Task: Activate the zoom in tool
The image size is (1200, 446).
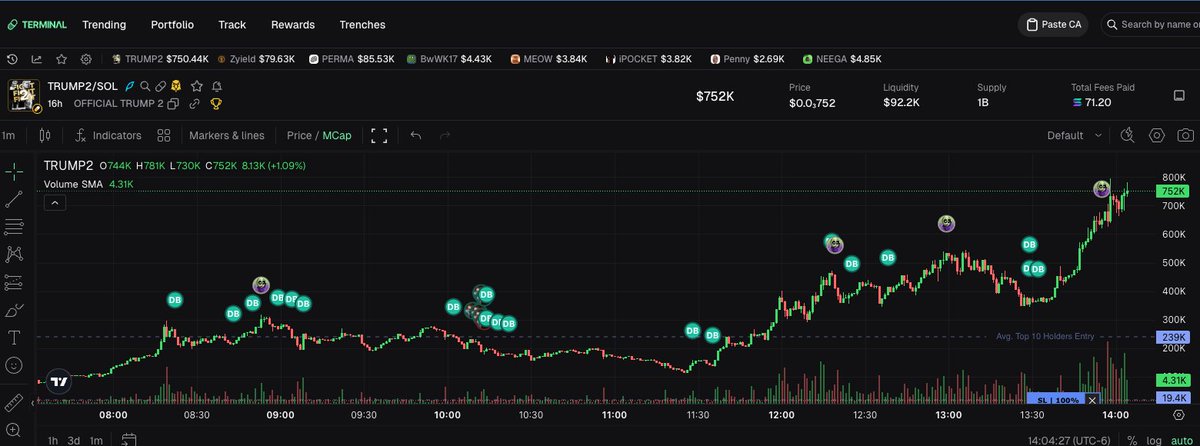Action: (14, 430)
